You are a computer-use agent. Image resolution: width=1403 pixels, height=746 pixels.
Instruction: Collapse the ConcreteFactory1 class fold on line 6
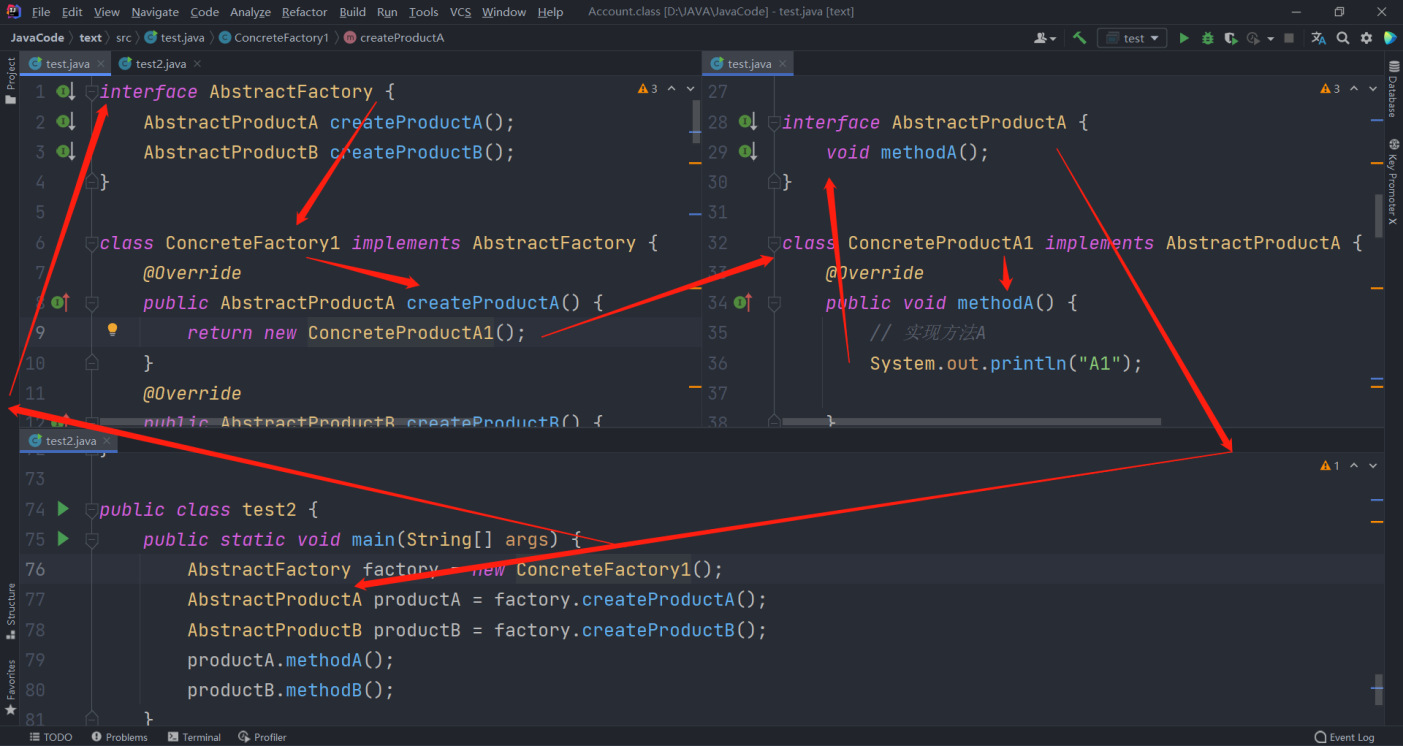91,243
